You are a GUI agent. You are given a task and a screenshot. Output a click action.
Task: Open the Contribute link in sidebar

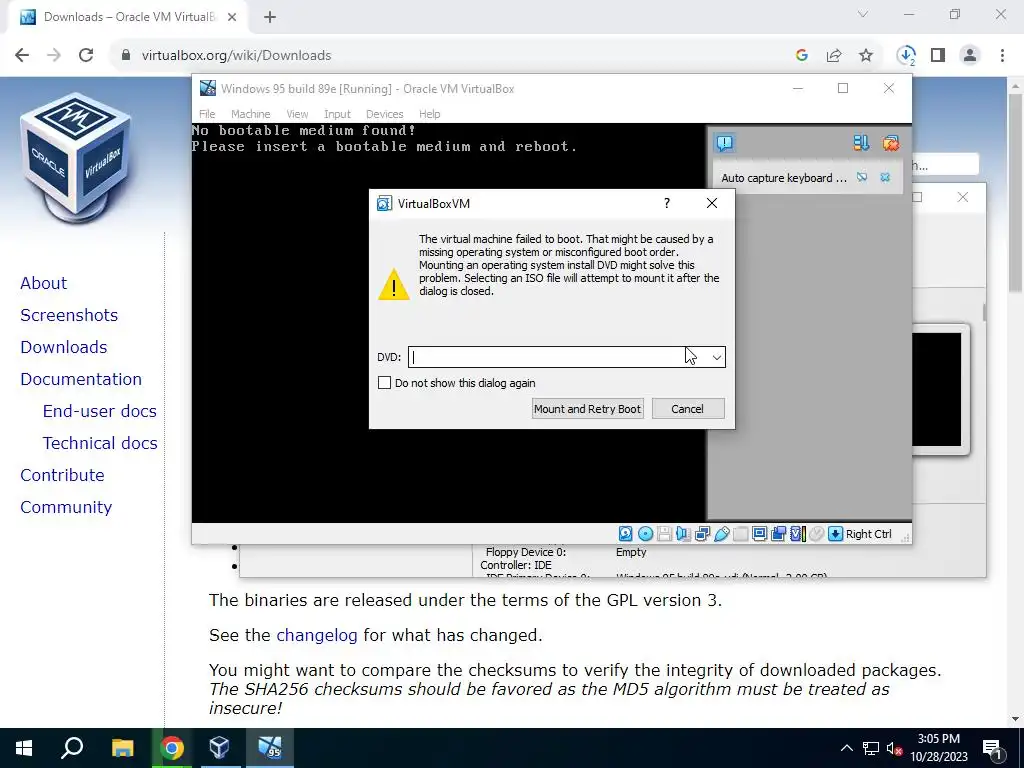[62, 475]
